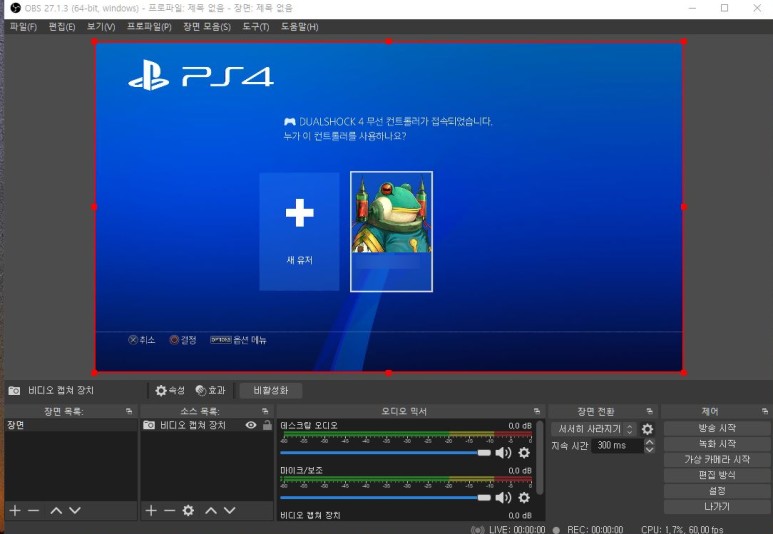
Task: Select the 장면 item in scene list
Action: click(70, 425)
